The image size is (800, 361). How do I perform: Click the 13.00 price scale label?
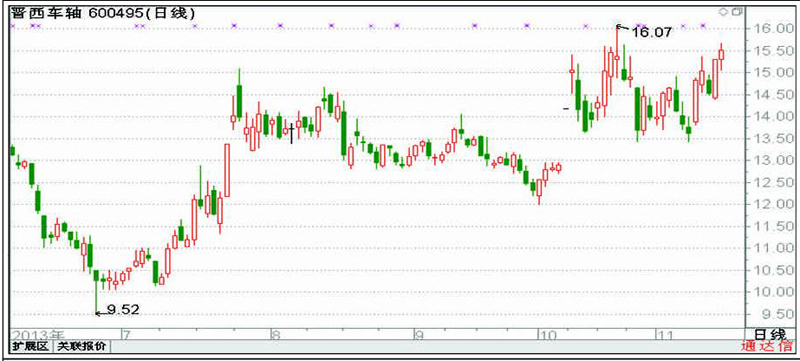tap(770, 160)
